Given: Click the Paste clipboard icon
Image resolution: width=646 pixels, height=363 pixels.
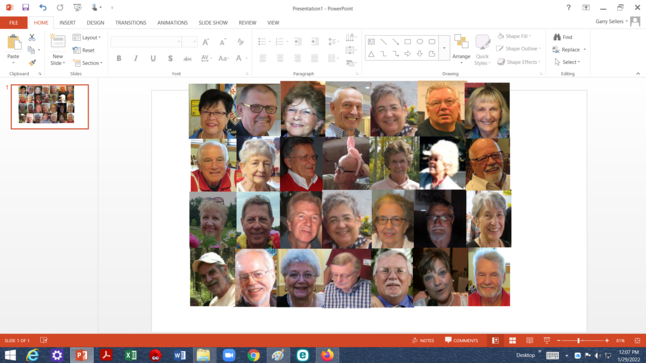Looking at the screenshot, I should click(x=13, y=42).
